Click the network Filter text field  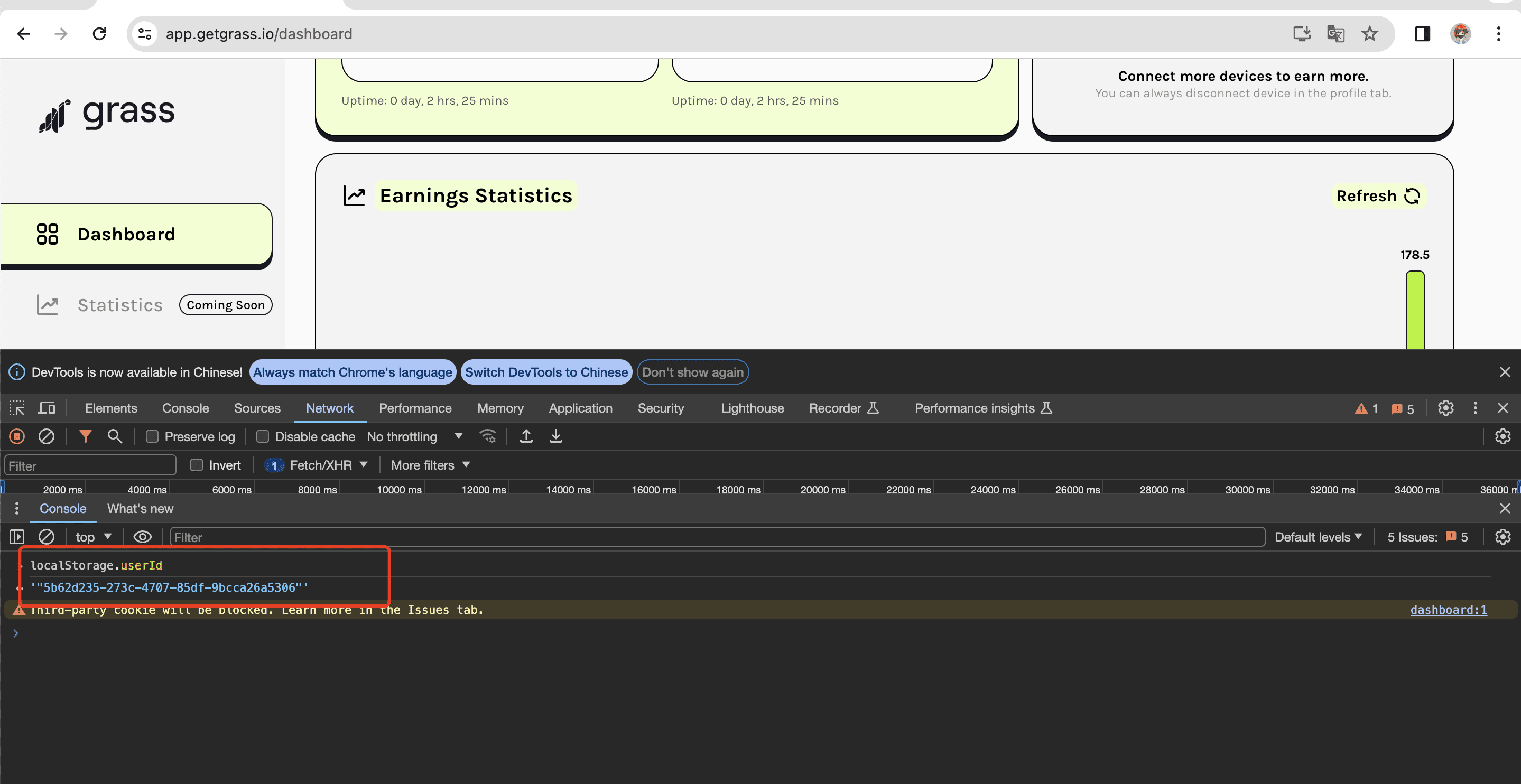tap(90, 466)
